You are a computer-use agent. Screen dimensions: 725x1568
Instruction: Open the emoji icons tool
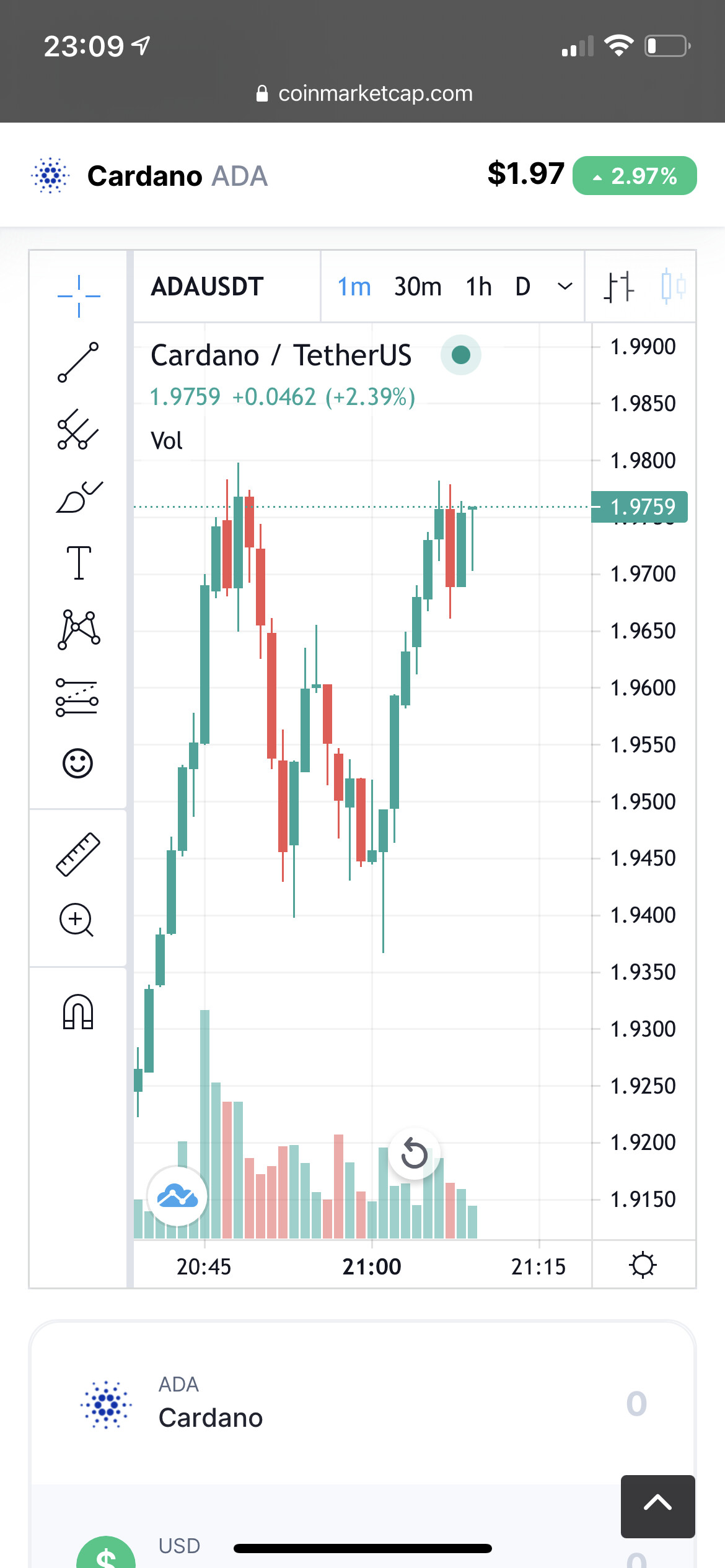click(x=77, y=763)
